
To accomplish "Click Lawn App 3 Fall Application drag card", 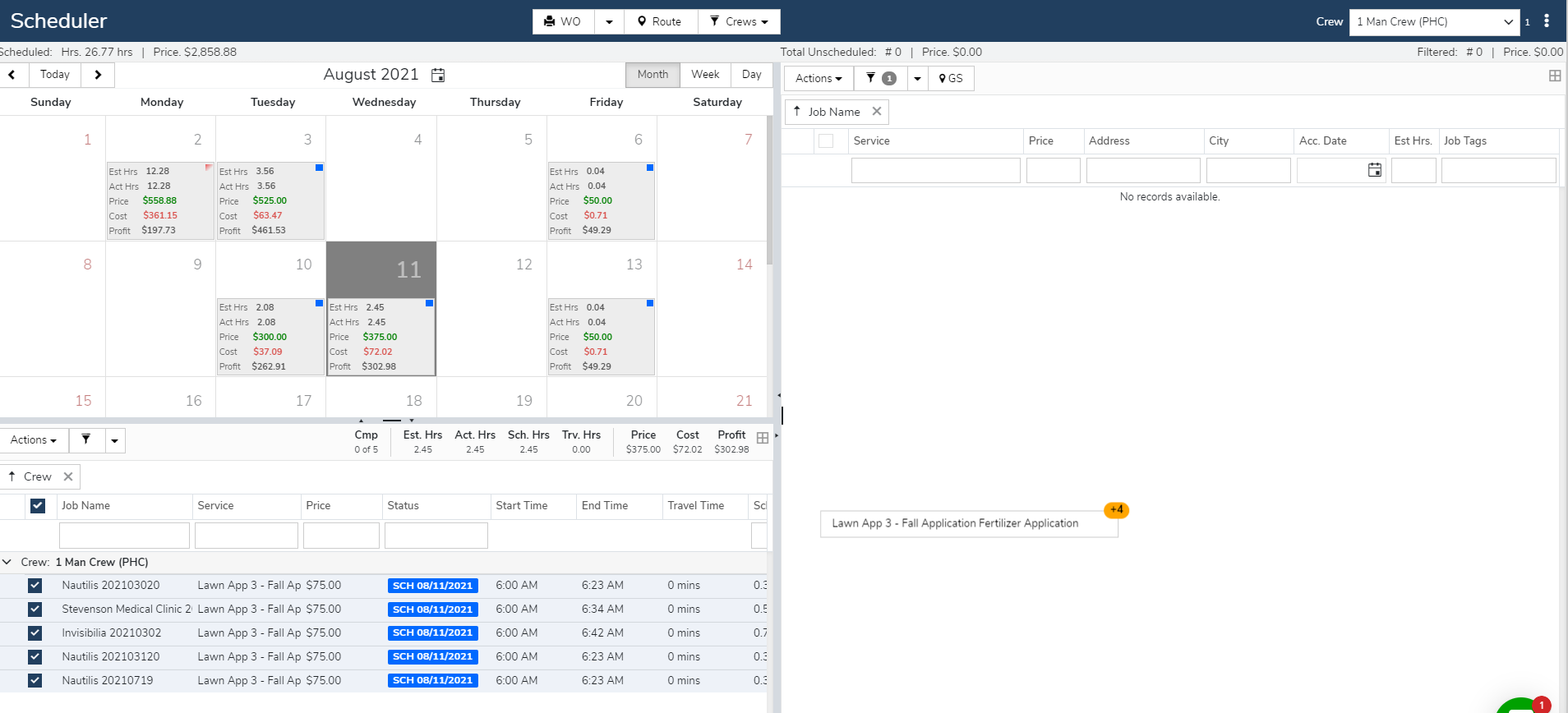I will click(x=969, y=523).
